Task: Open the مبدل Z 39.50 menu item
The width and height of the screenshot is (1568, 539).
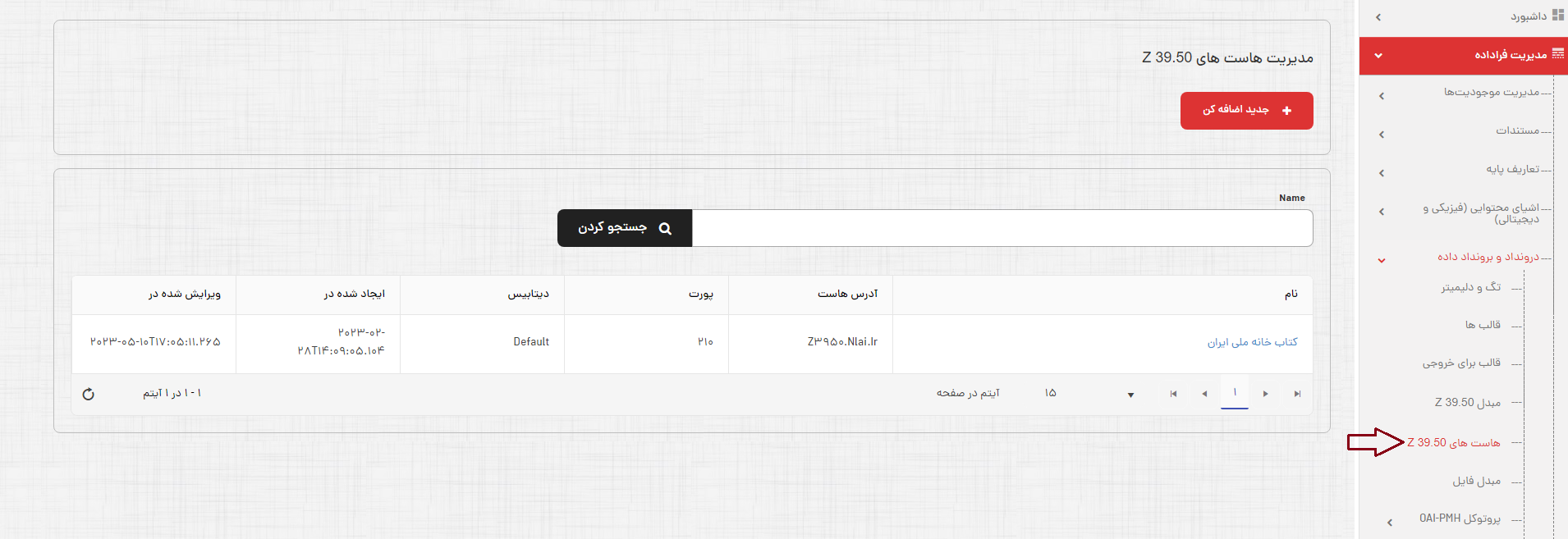Action: pyautogui.click(x=1467, y=403)
